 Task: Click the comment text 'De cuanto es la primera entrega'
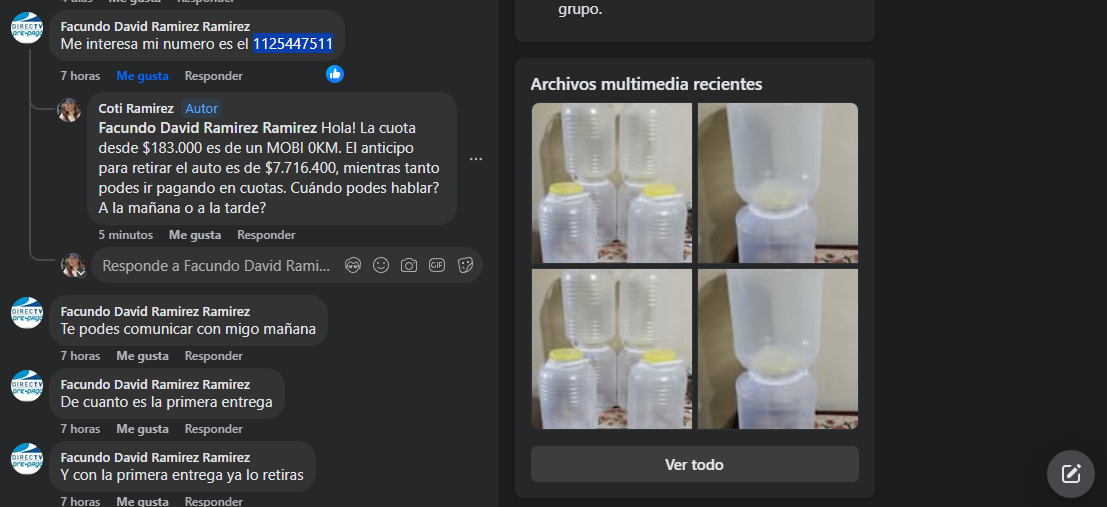pos(167,402)
